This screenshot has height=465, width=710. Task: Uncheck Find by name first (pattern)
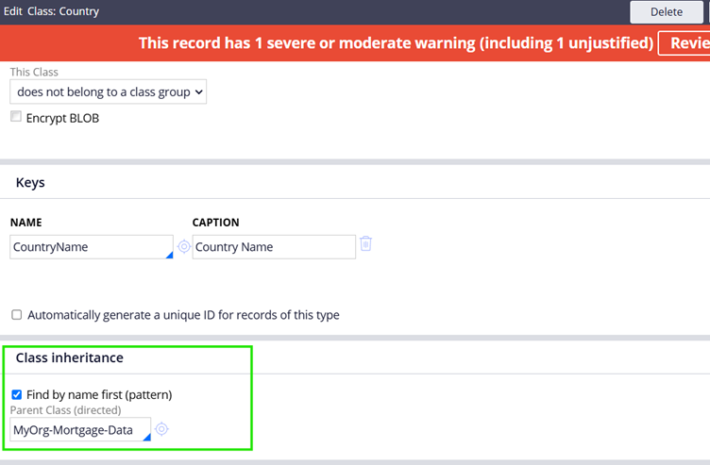pos(16,395)
